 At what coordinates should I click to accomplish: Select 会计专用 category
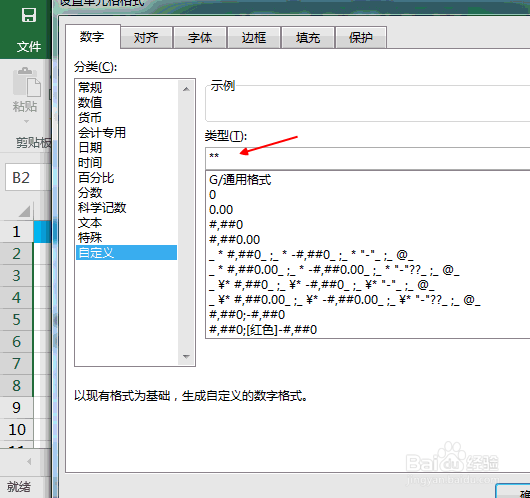pyautogui.click(x=126, y=133)
